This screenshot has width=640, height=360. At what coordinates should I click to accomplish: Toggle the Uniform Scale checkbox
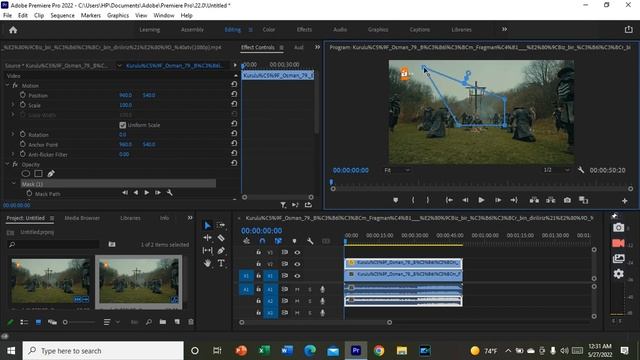coord(122,125)
